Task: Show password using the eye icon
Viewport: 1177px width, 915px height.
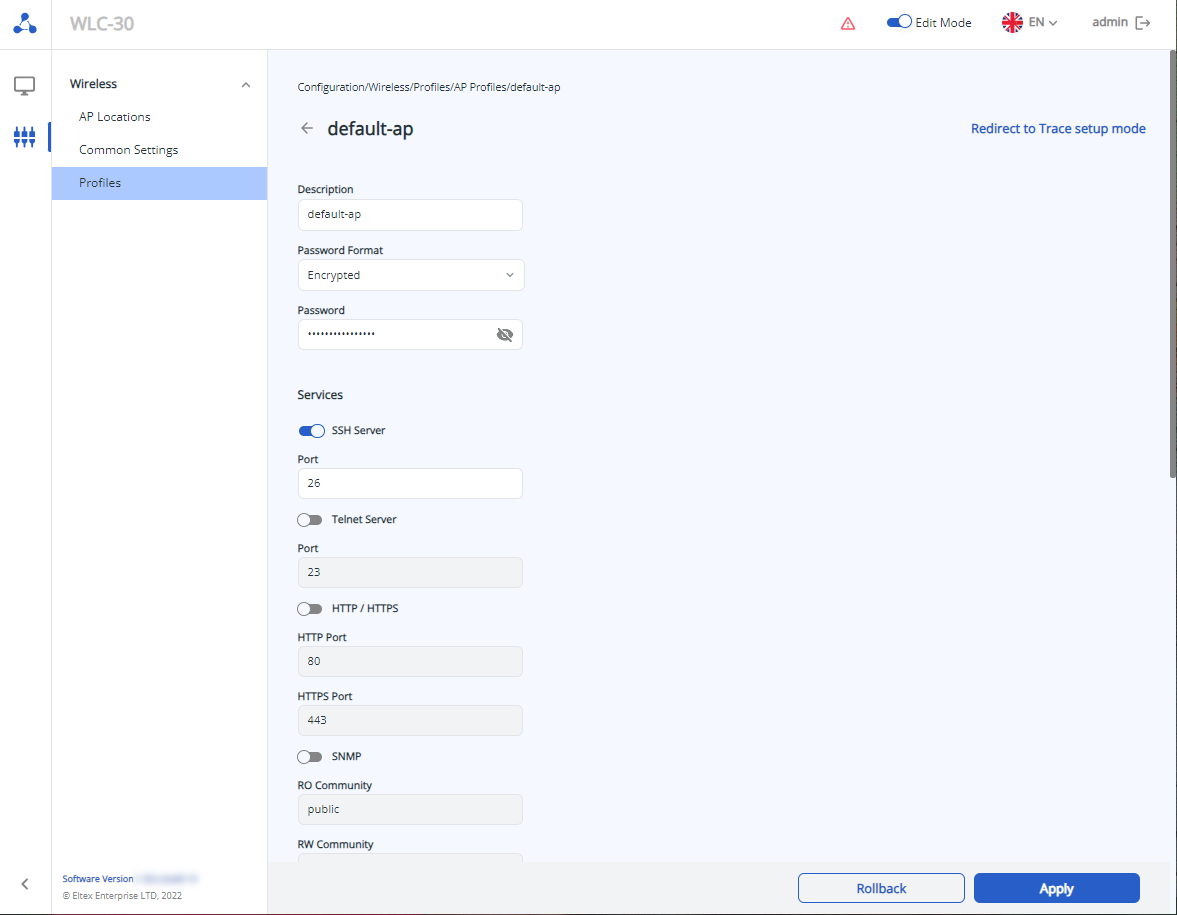Action: pos(504,335)
